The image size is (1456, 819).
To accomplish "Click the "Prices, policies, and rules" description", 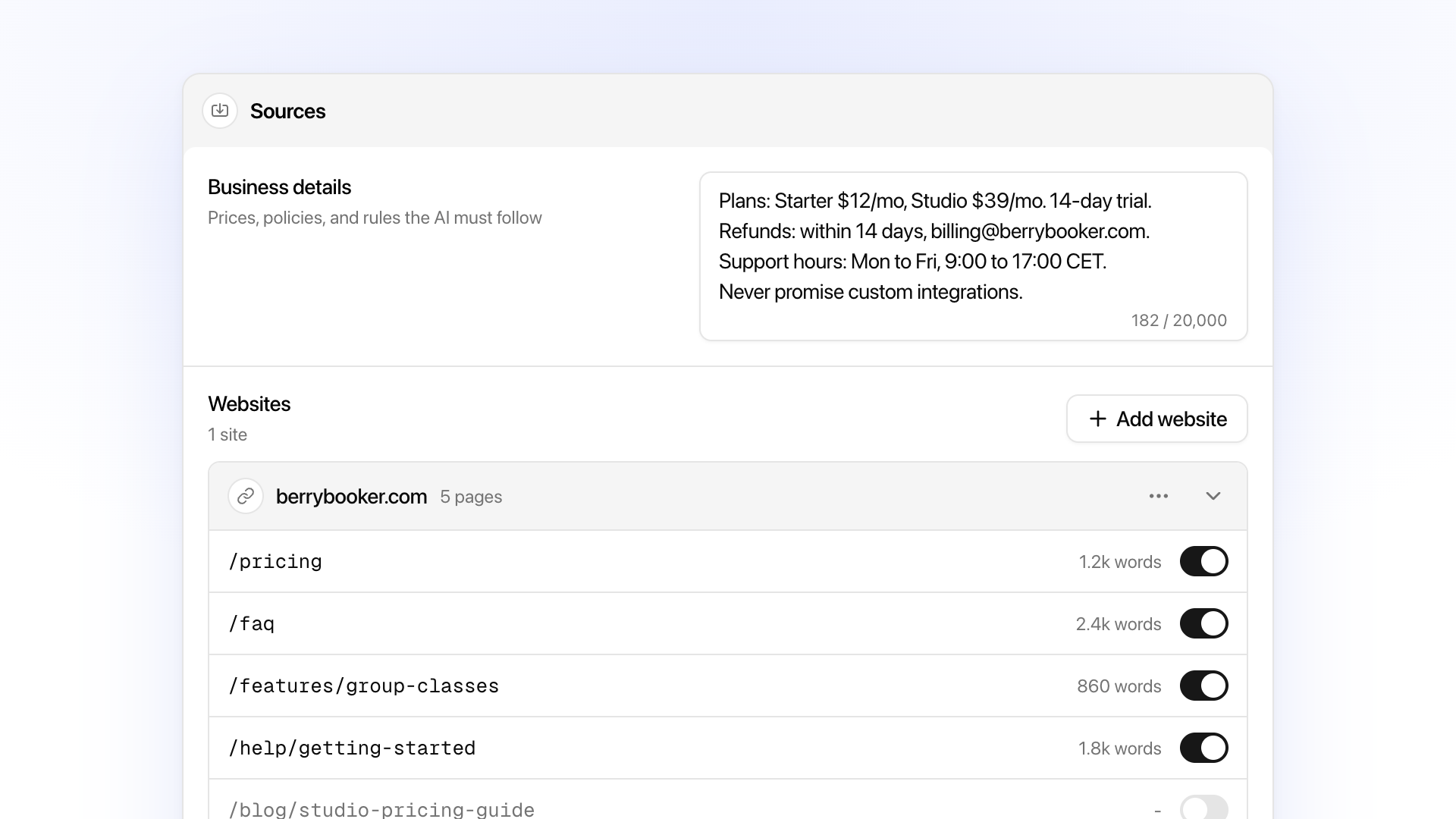I will click(375, 218).
